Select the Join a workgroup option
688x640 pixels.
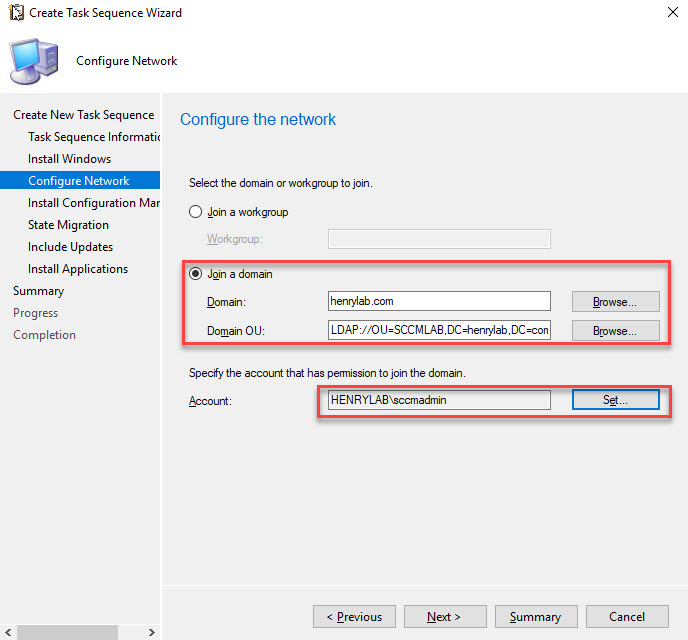196,212
